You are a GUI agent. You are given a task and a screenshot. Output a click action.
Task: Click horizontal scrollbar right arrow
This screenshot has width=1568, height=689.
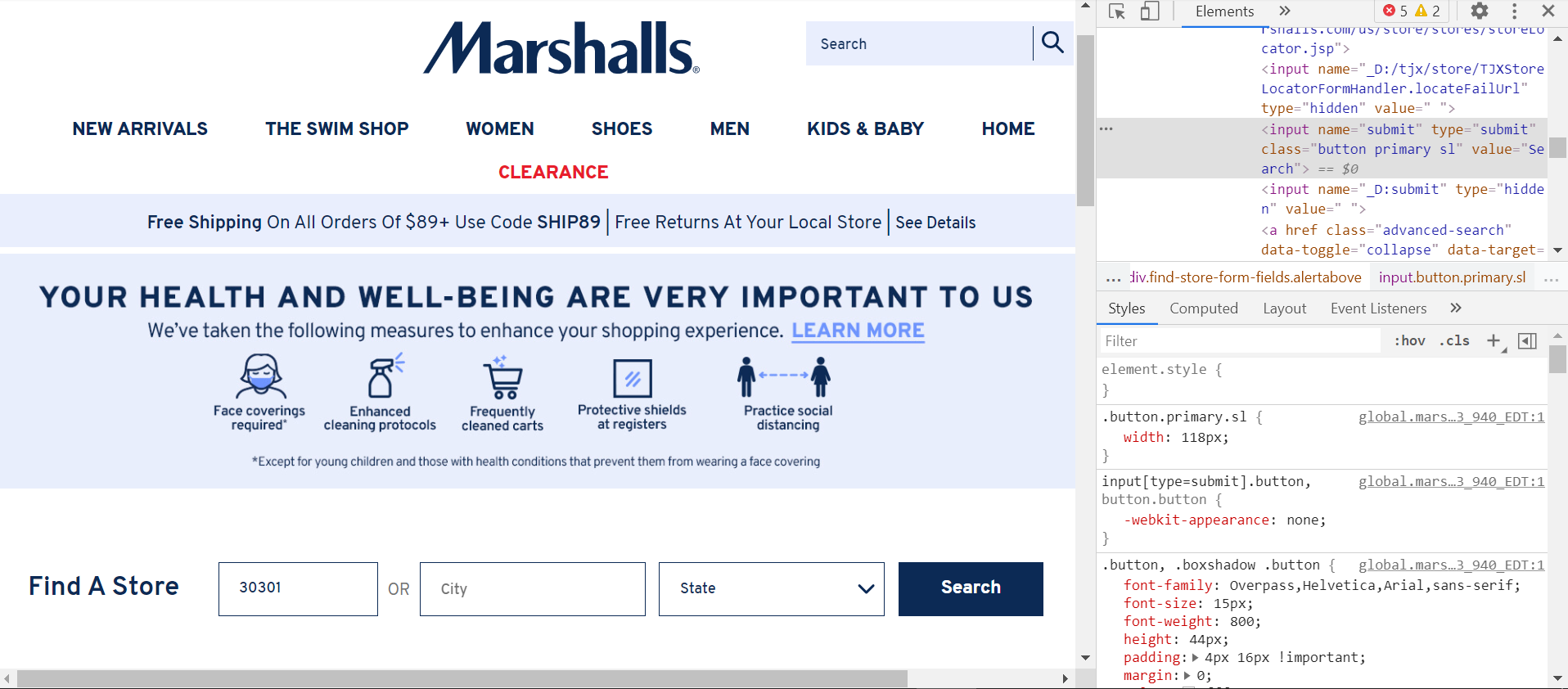point(1065,678)
